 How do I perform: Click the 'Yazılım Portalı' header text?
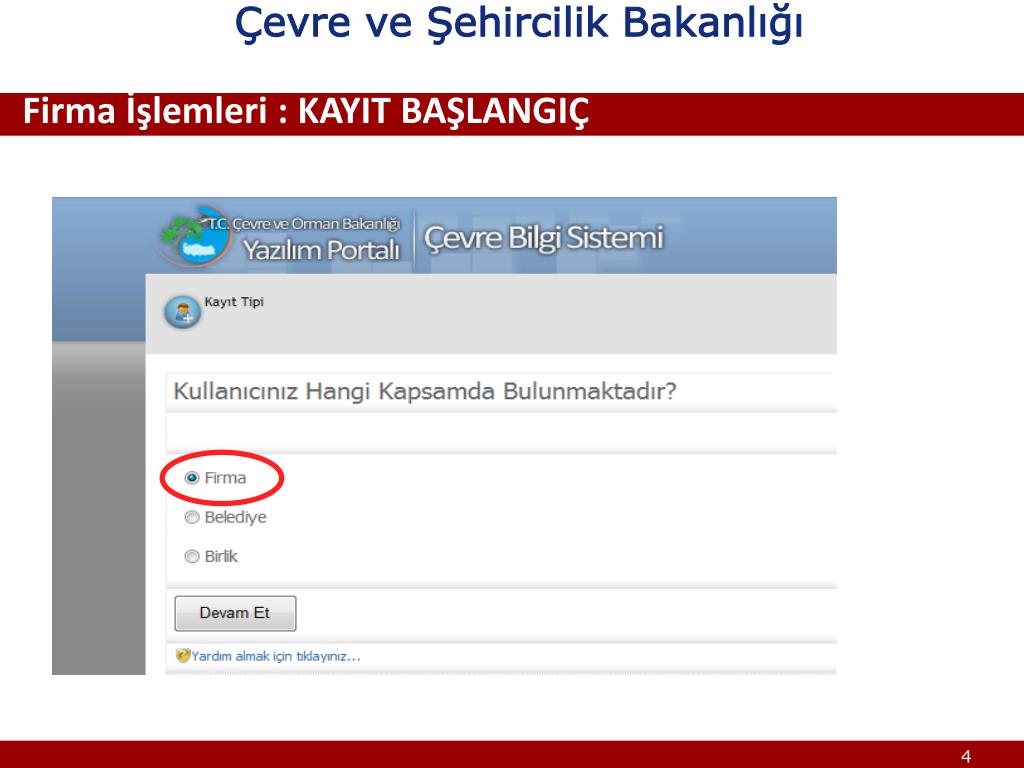point(321,250)
